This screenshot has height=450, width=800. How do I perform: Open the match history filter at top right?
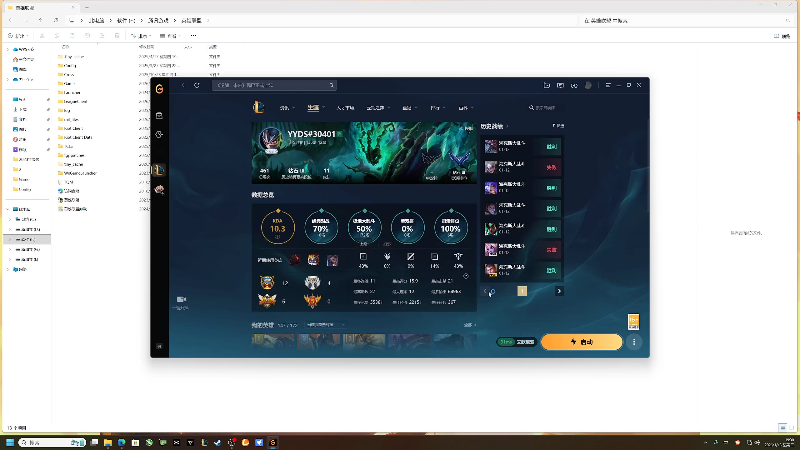point(558,126)
